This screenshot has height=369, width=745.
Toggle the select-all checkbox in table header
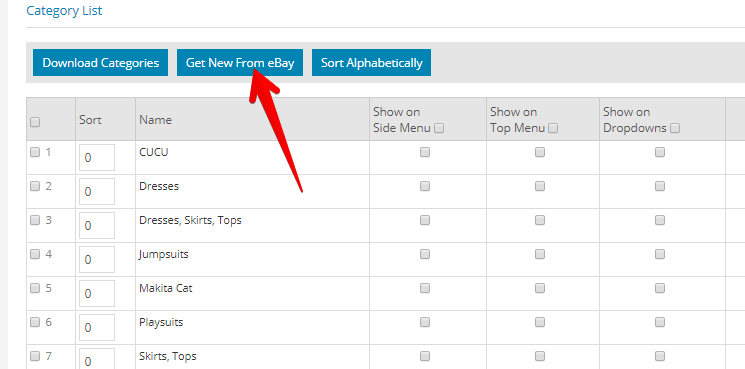35,123
